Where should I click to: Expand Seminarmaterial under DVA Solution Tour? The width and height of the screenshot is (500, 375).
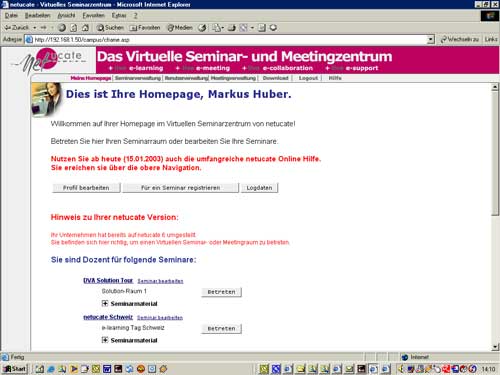pyautogui.click(x=105, y=303)
